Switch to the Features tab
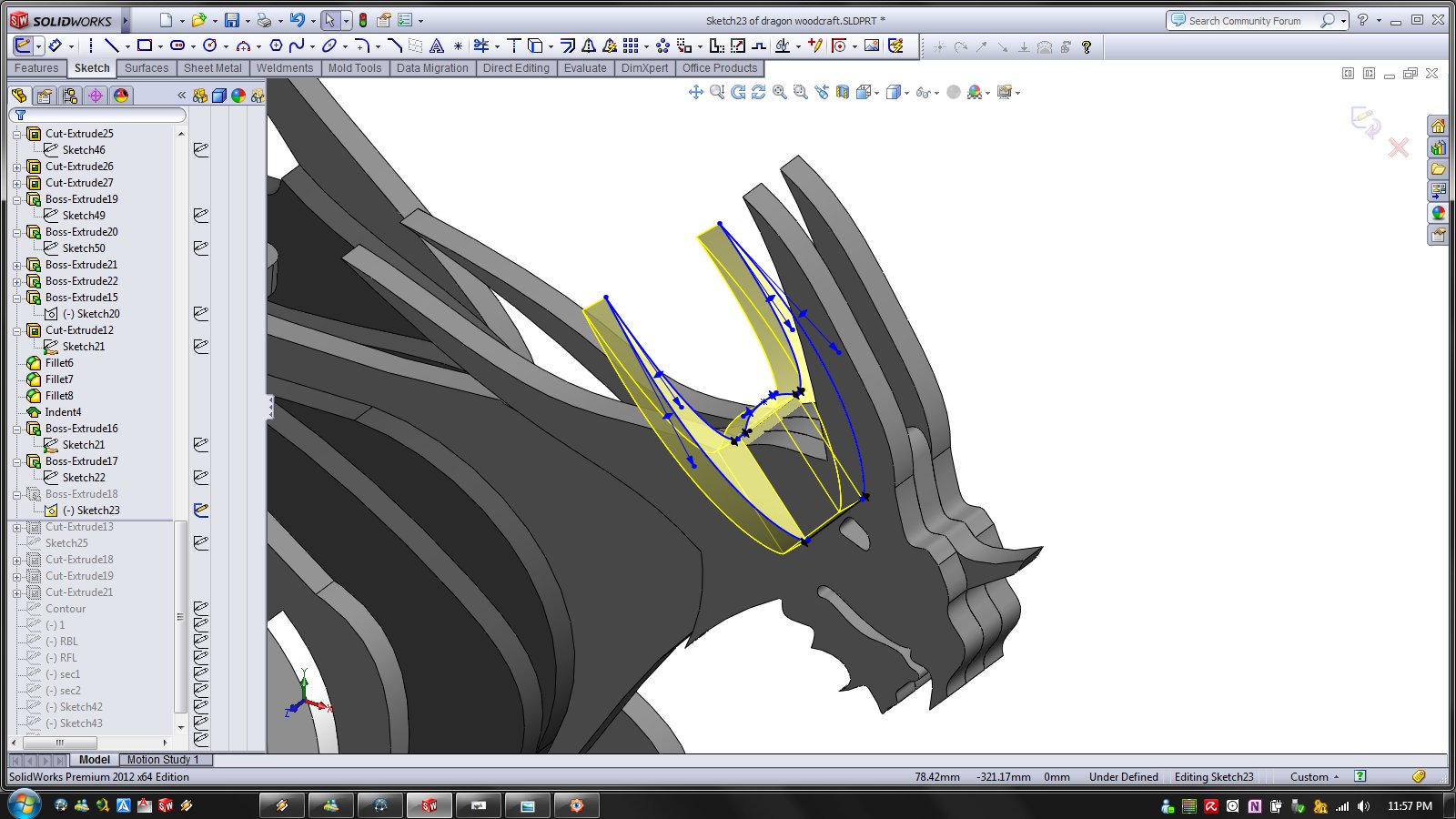Screen dimensions: 1456x819 pos(36,68)
